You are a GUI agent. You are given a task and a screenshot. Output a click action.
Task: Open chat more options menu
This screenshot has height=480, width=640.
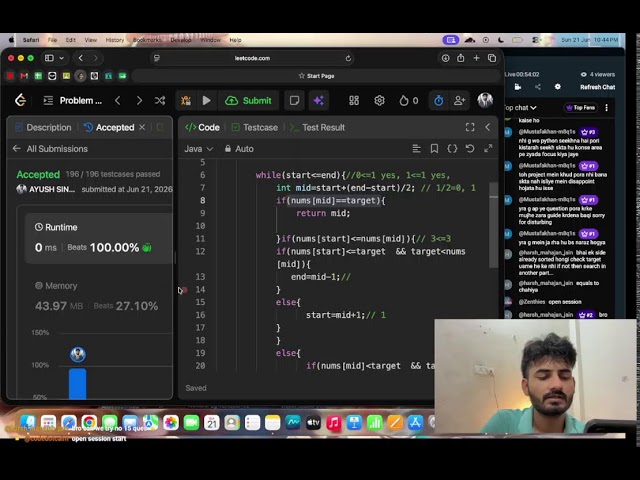(607, 108)
